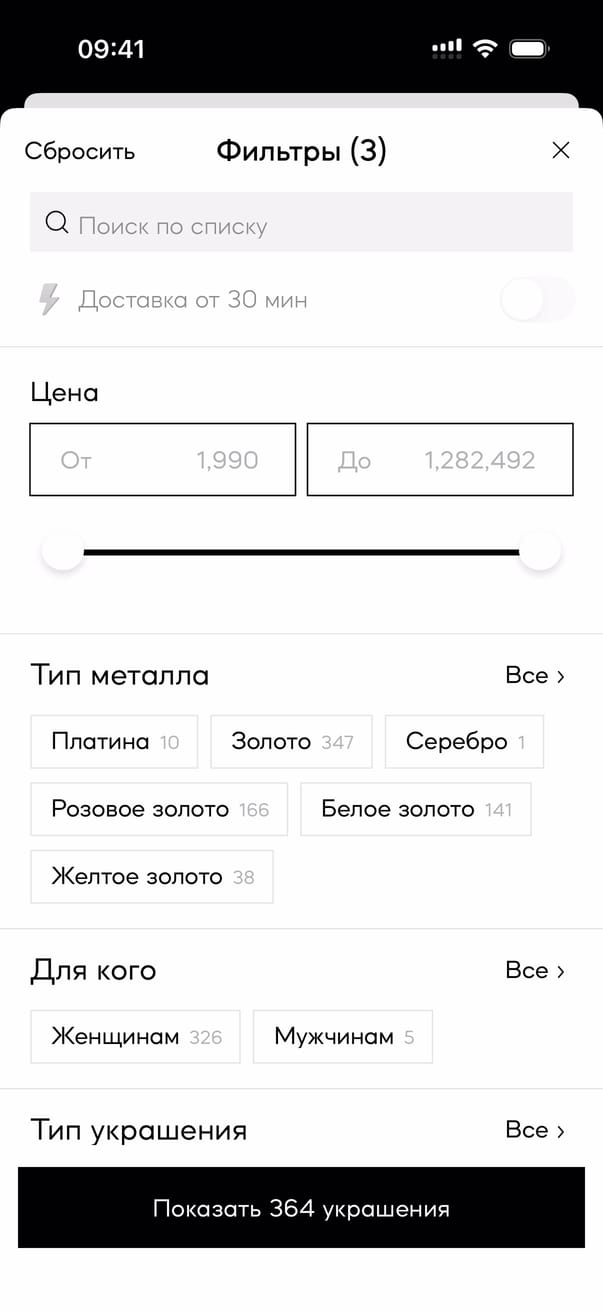Viewport: 603px width, 1311px height.
Task: Click the maximum price slider handle
Action: [540, 551]
